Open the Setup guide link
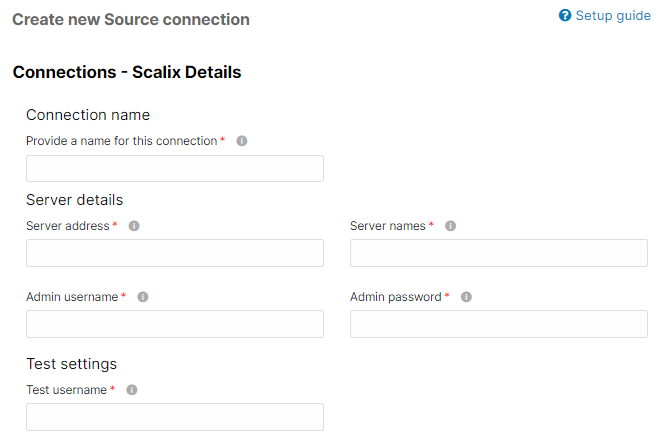Screen dimensions: 660x445 613,16
